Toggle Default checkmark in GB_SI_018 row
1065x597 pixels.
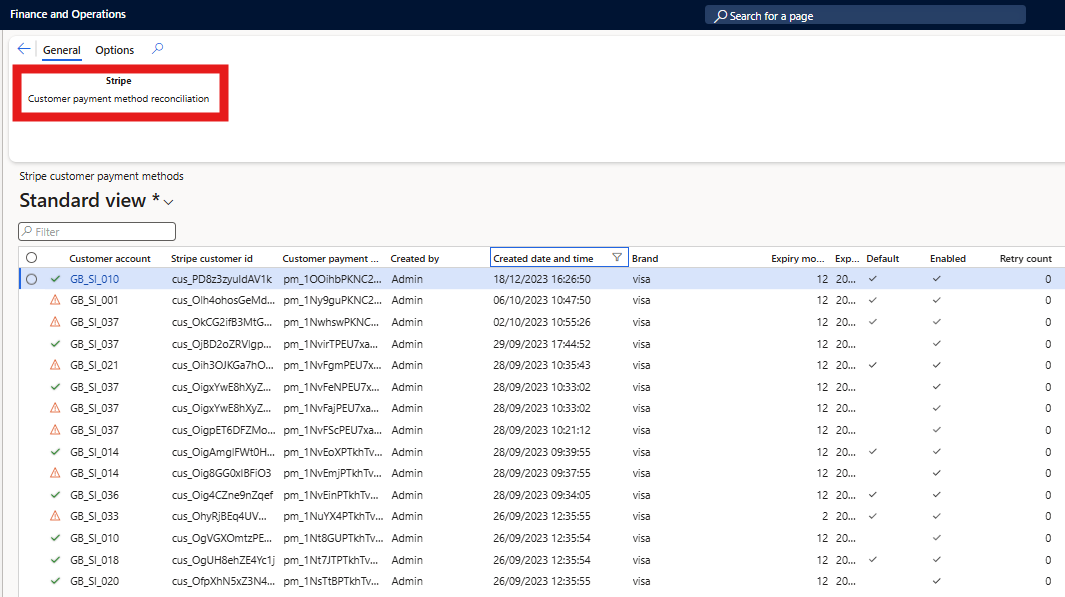pyautogui.click(x=873, y=560)
